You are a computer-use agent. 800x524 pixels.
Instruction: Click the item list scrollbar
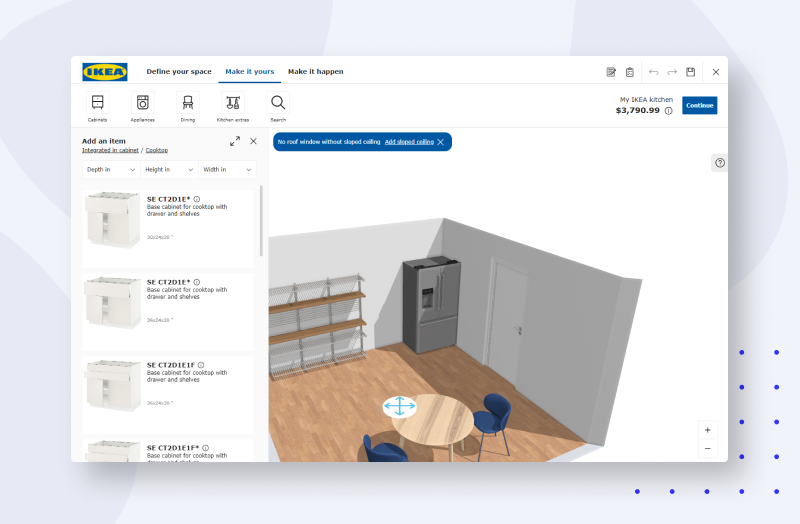(x=261, y=220)
